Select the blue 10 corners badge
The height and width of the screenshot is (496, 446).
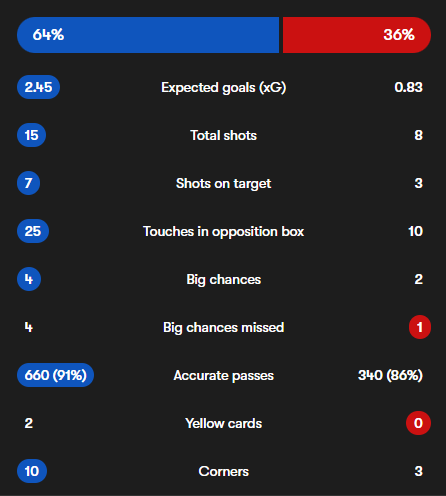(x=32, y=471)
